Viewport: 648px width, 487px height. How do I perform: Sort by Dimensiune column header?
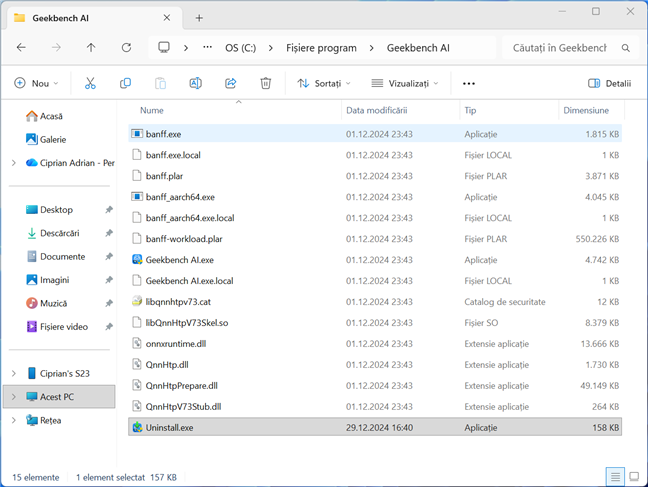pos(586,110)
